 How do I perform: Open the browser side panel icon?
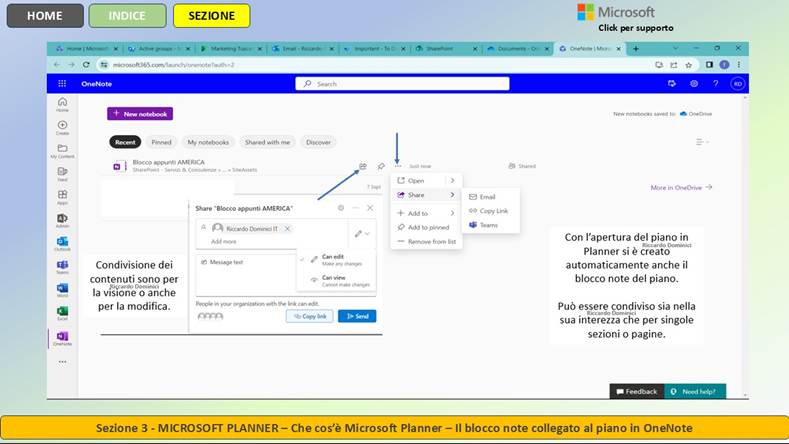coord(709,64)
